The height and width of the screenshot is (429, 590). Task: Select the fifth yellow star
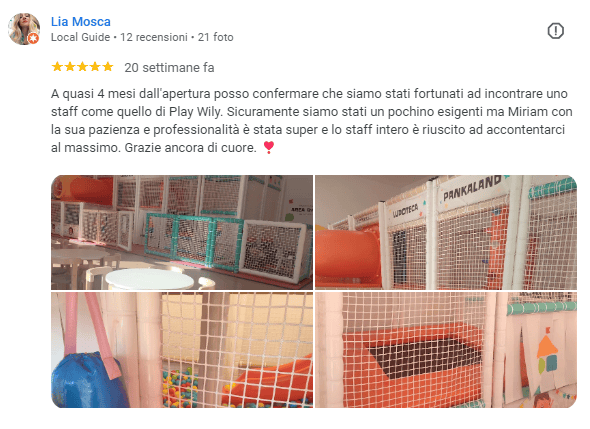tap(108, 67)
